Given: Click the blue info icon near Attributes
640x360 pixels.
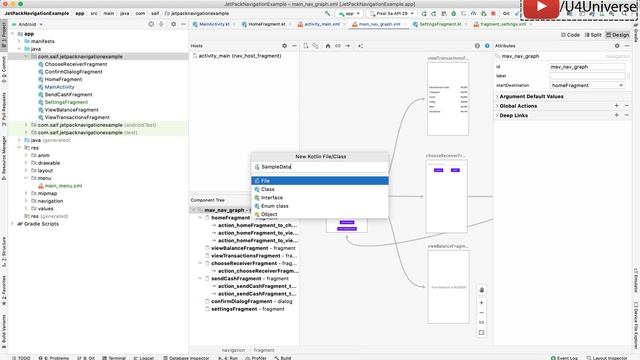Looking at the screenshot, I should point(487,46).
